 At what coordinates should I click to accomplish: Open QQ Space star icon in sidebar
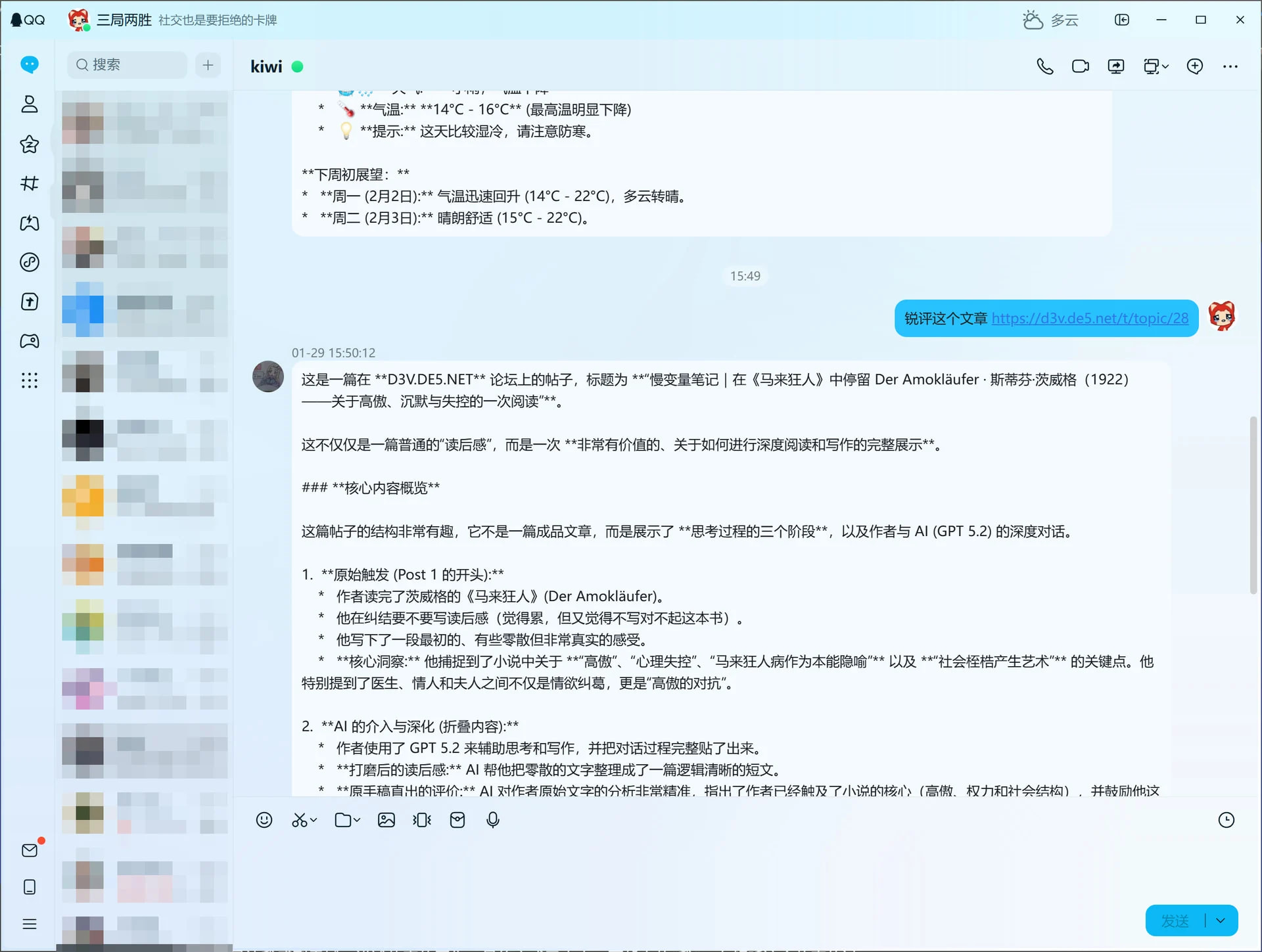tap(30, 144)
